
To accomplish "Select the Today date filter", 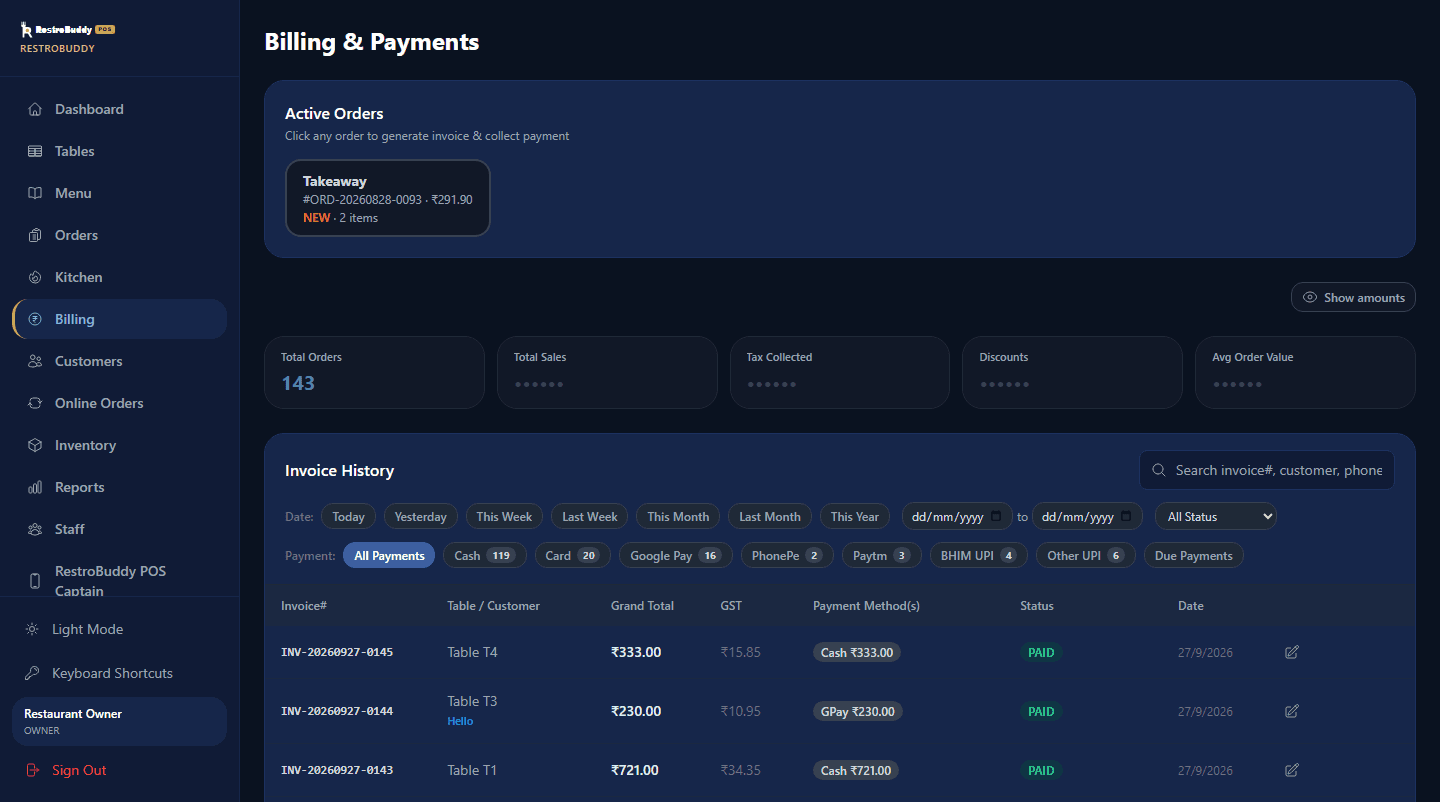I will click(348, 516).
